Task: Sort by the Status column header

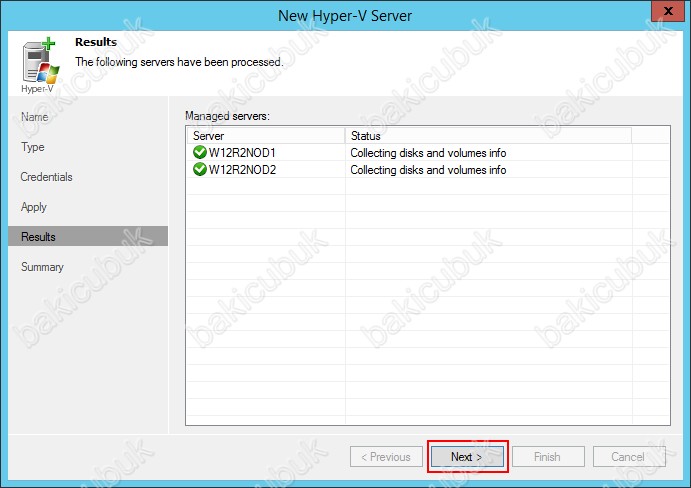Action: click(x=488, y=135)
